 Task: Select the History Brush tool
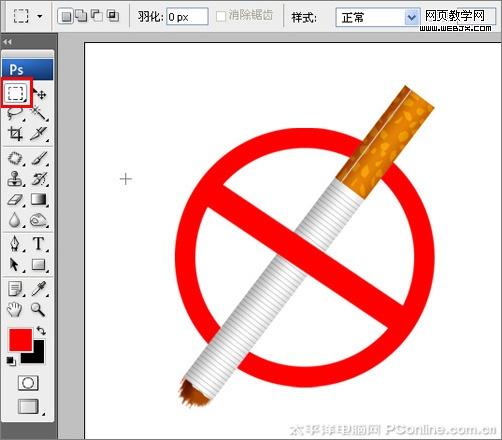(39, 179)
